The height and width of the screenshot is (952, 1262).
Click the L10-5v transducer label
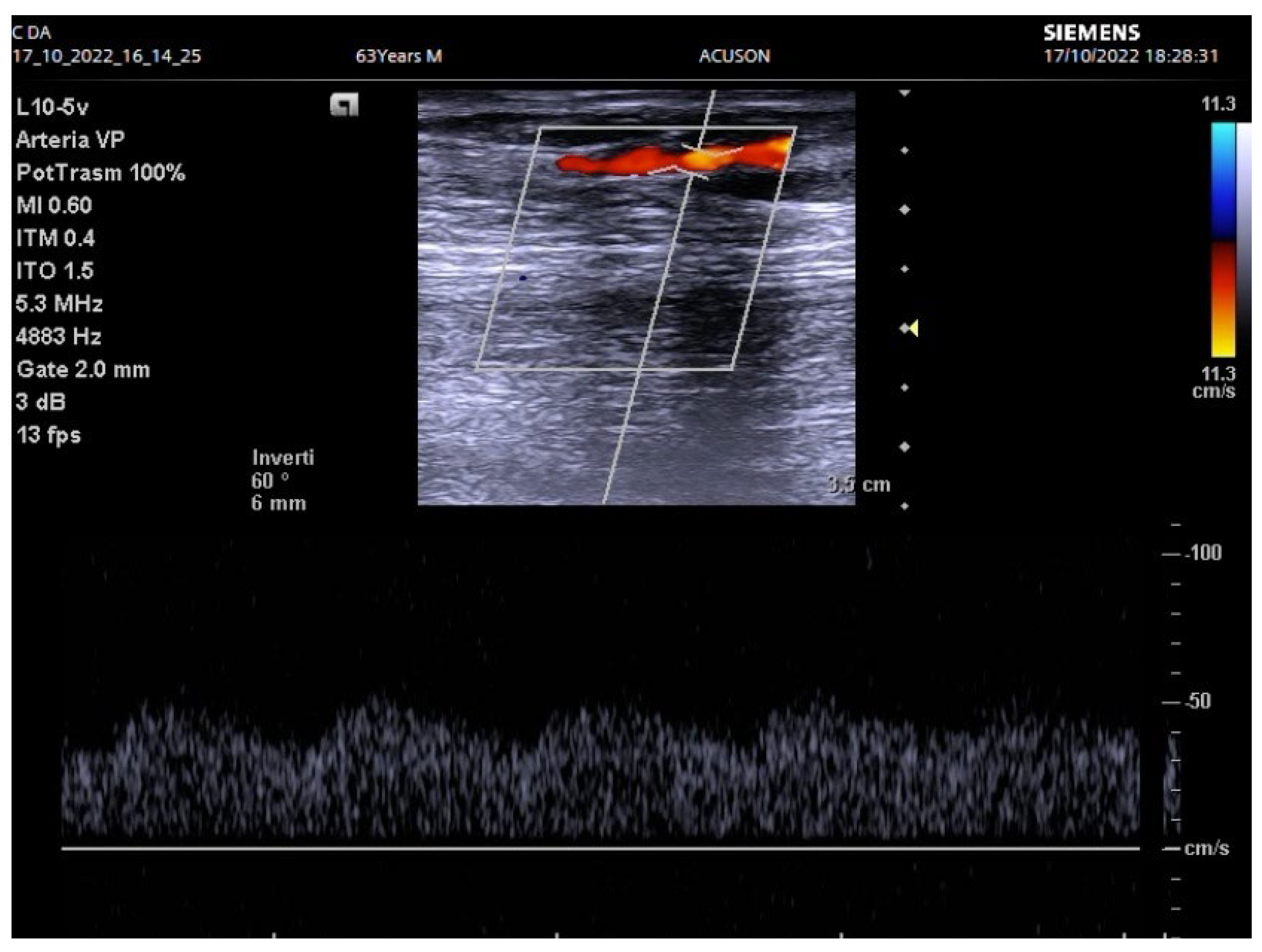53,107
